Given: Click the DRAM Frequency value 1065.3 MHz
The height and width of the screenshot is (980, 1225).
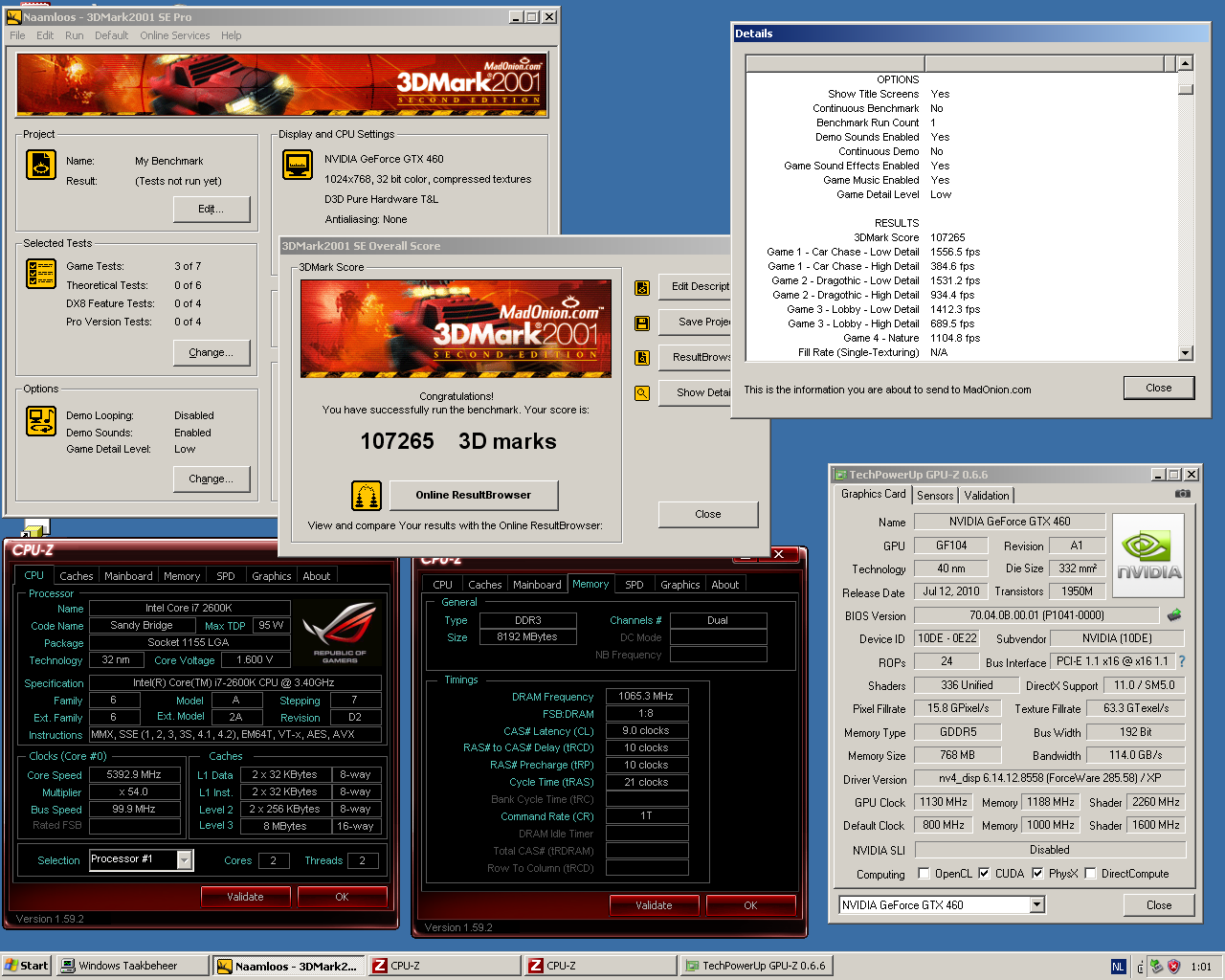Looking at the screenshot, I should (x=645, y=697).
